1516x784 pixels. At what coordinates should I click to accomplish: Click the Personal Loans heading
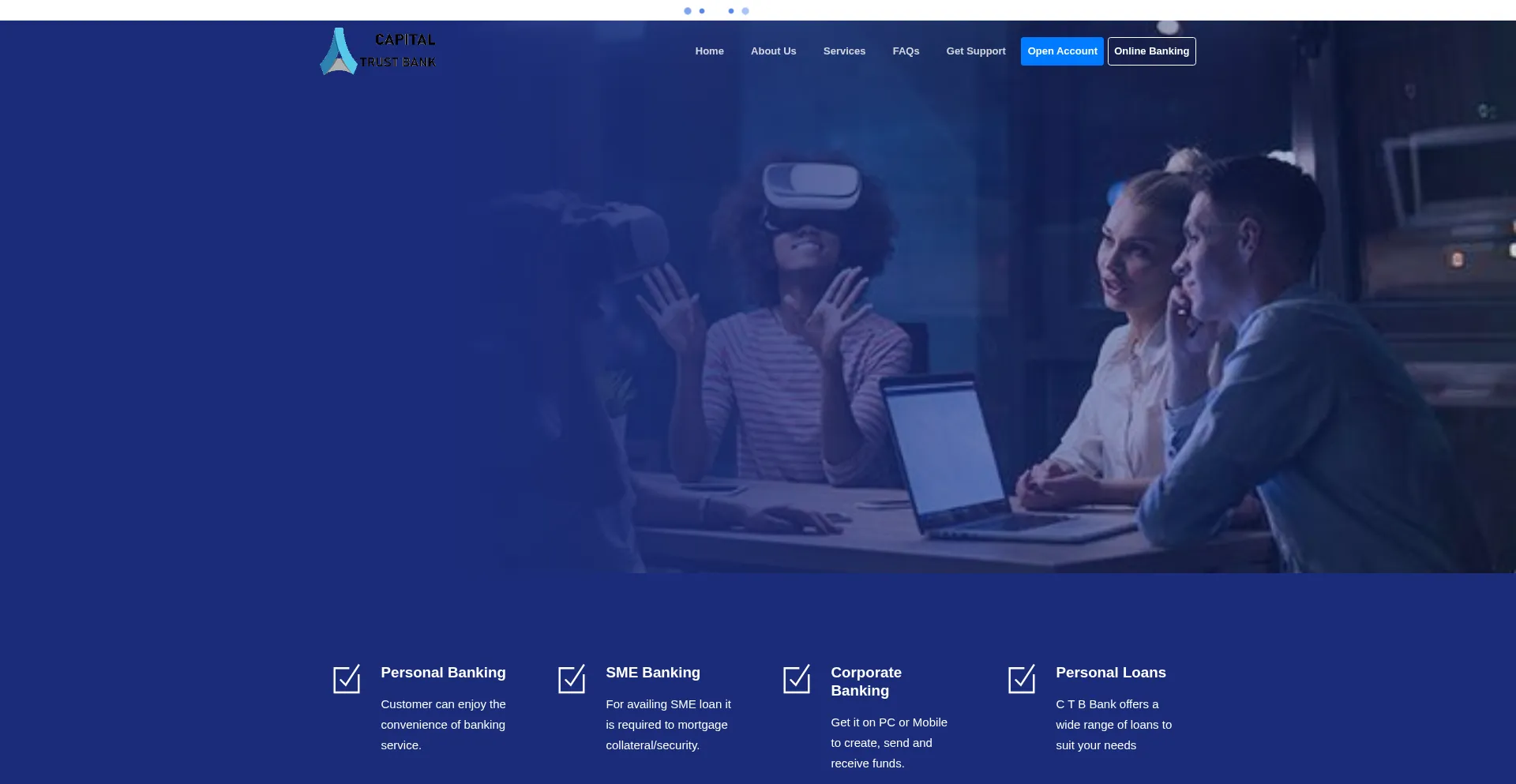(x=1110, y=673)
